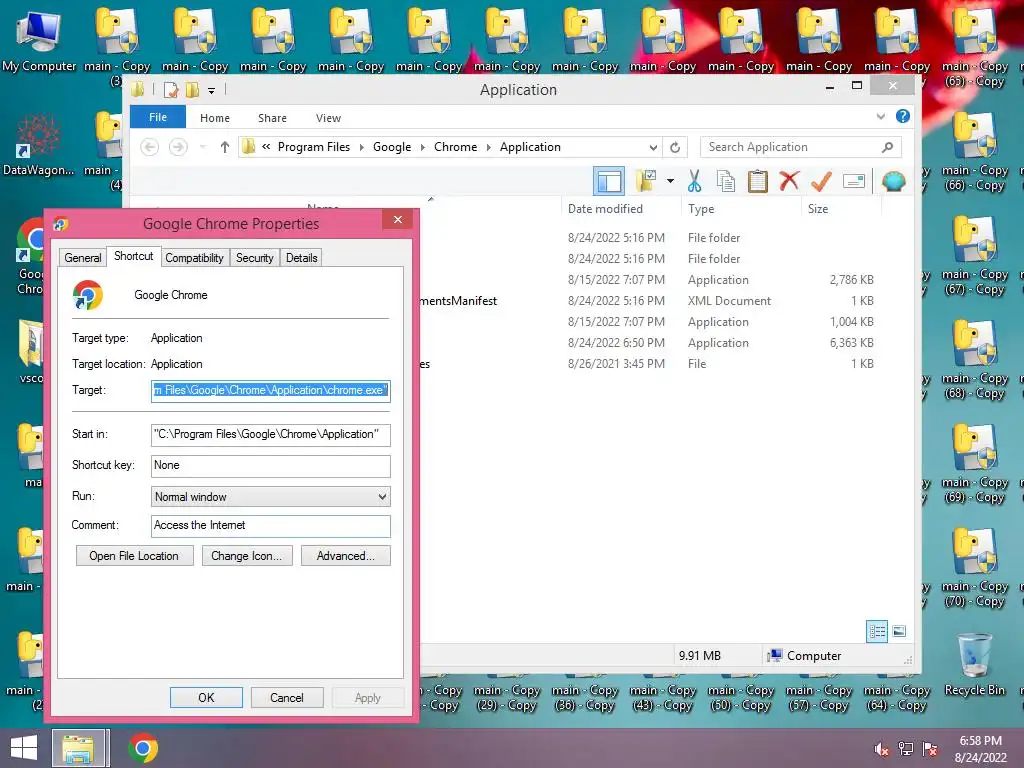The height and width of the screenshot is (768, 1024).
Task: Open Explorer help via question mark icon
Action: (903, 116)
